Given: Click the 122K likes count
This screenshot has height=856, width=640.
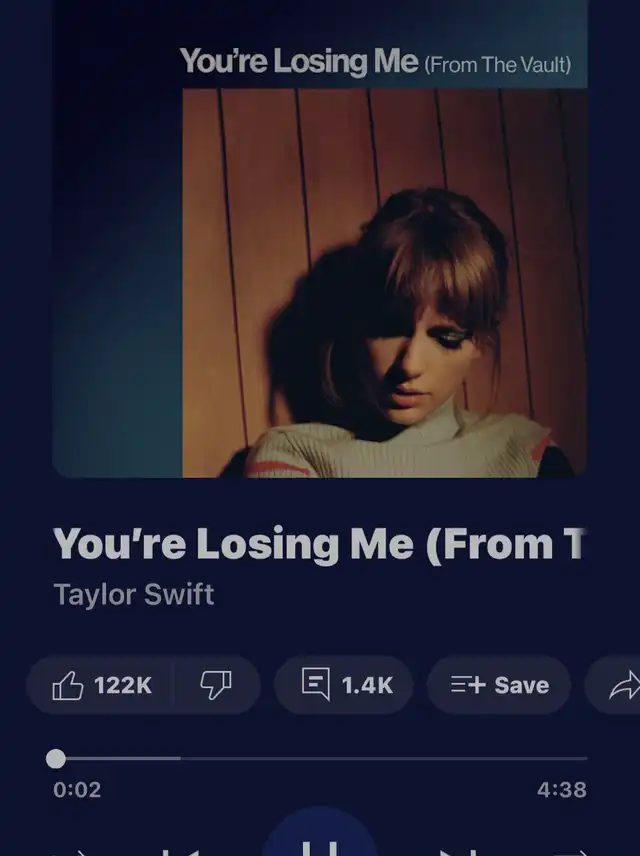Looking at the screenshot, I should (123, 685).
